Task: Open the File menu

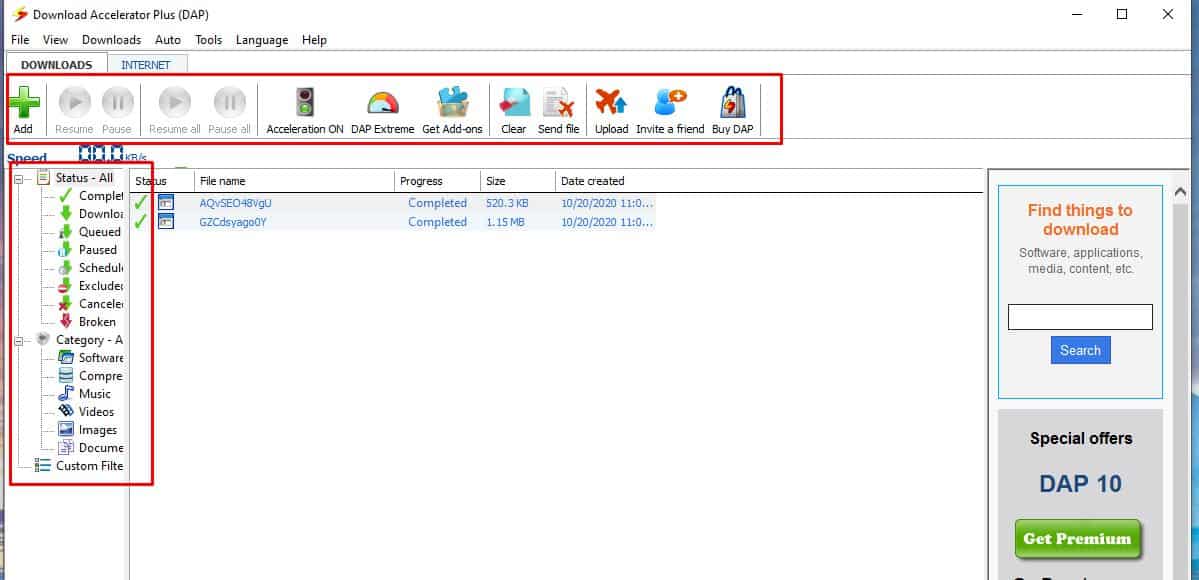Action: tap(20, 40)
